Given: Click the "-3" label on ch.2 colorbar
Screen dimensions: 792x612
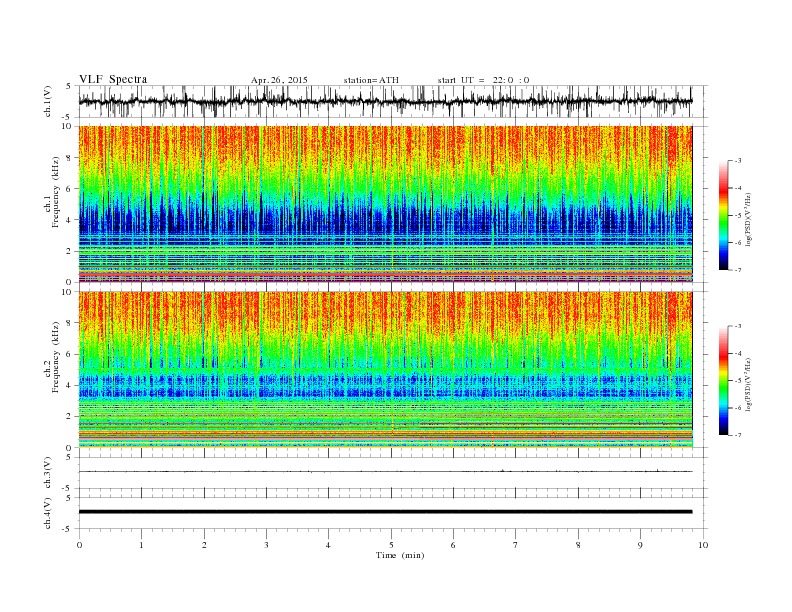Looking at the screenshot, I should tap(737, 327).
